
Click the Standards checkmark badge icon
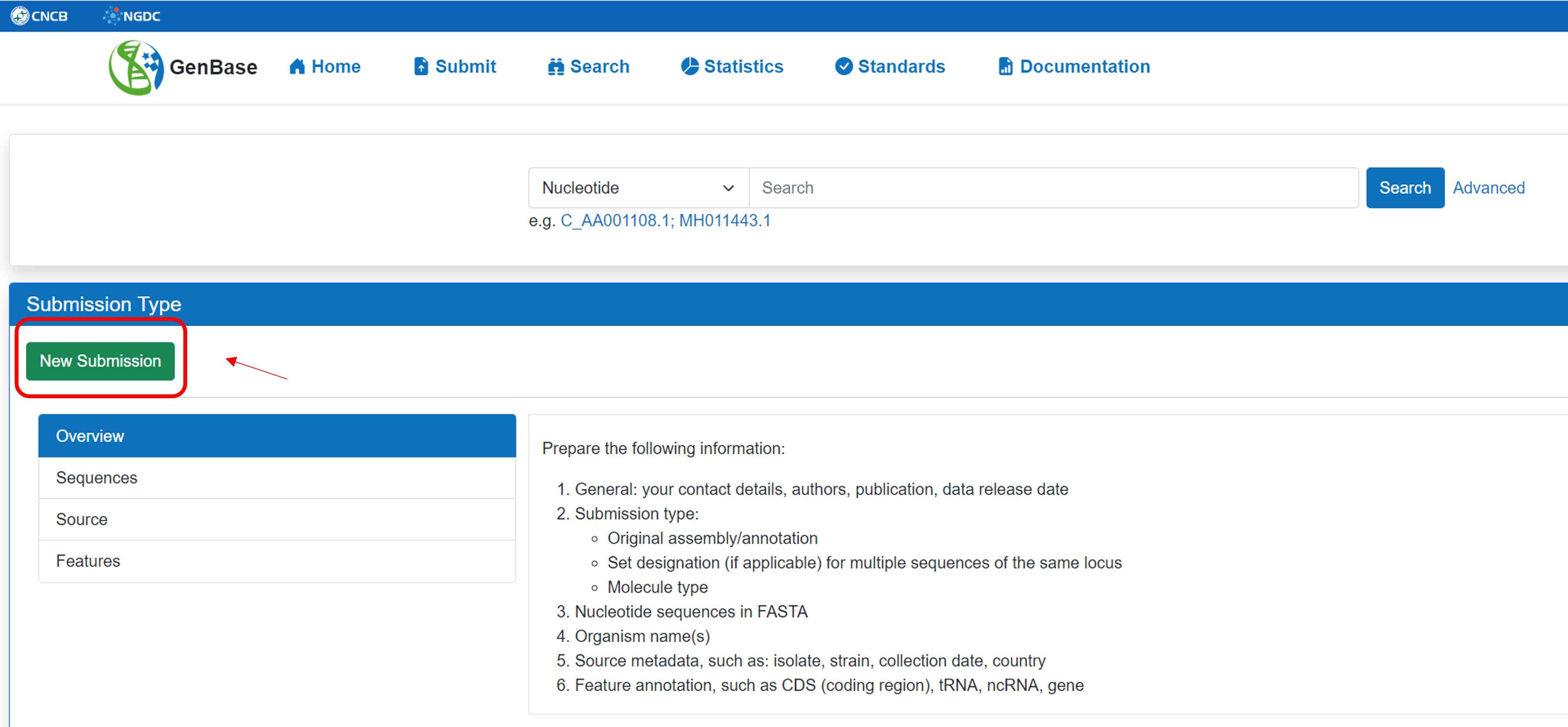click(x=844, y=66)
